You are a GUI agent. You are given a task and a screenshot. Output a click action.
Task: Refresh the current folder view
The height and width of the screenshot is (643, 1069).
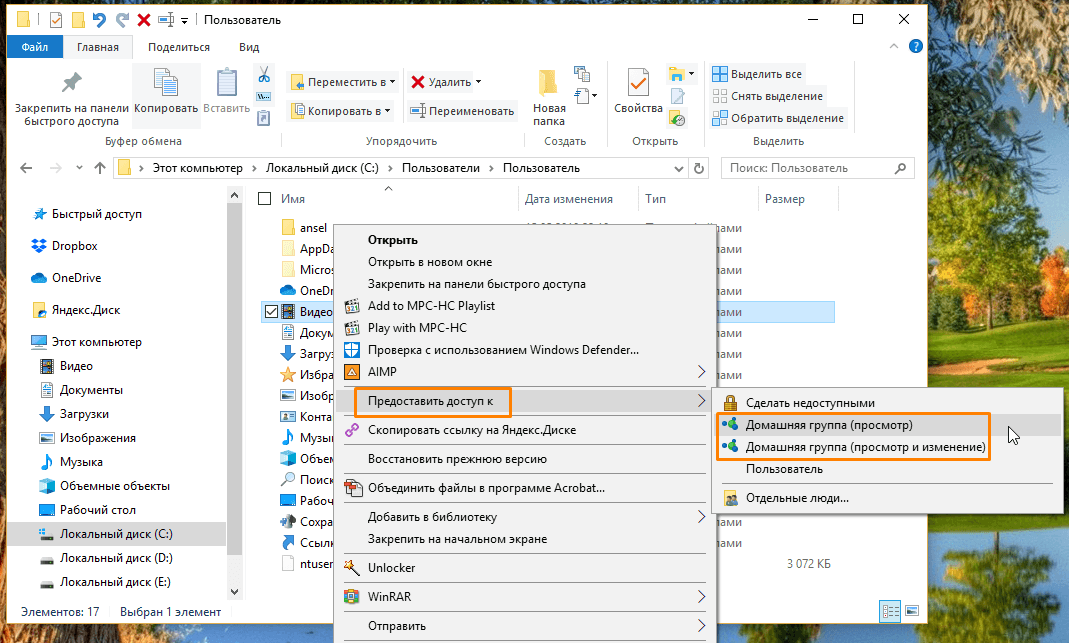[698, 168]
